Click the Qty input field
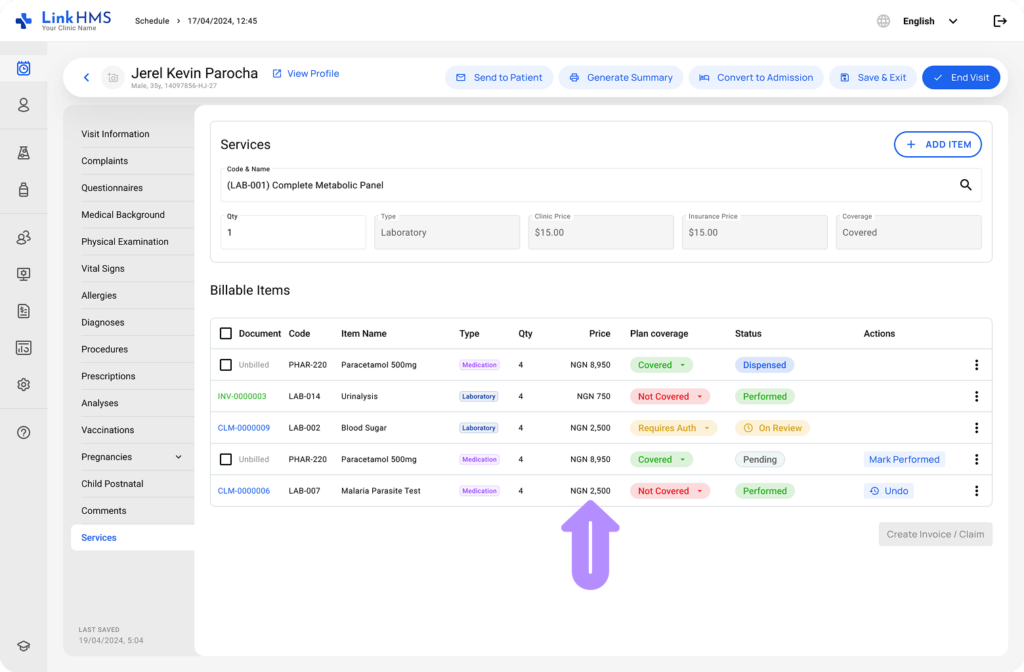The width and height of the screenshot is (1024, 672). click(x=293, y=232)
